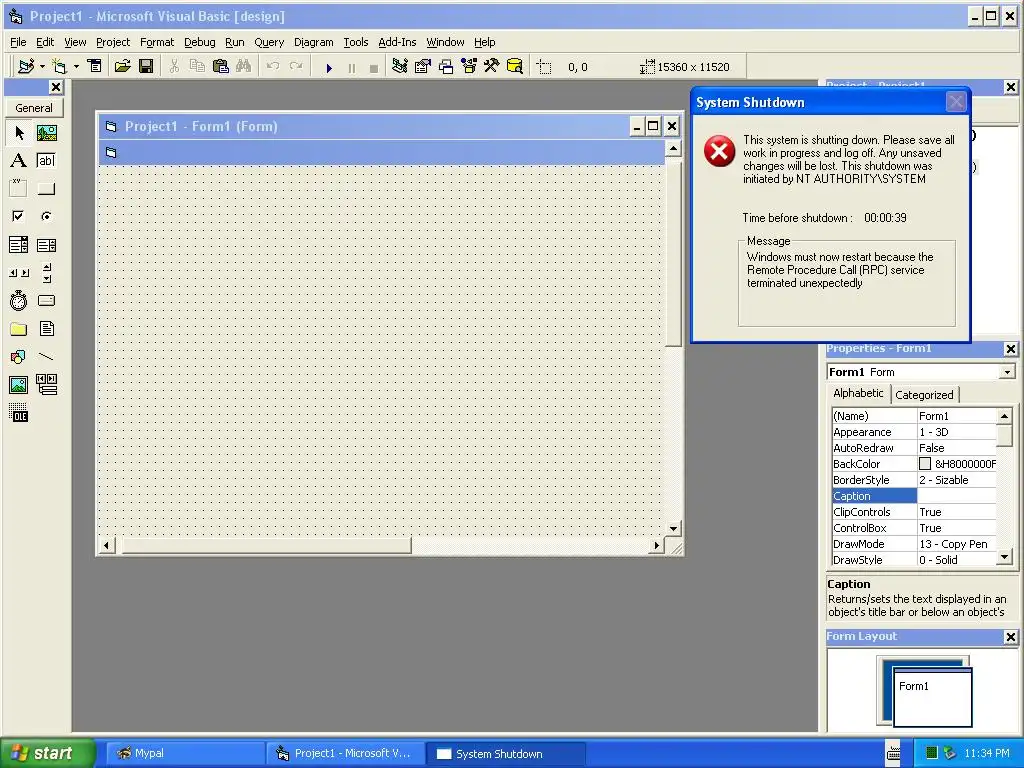
Task: Click the Add Standard EXE Project icon
Action: click(x=26, y=66)
